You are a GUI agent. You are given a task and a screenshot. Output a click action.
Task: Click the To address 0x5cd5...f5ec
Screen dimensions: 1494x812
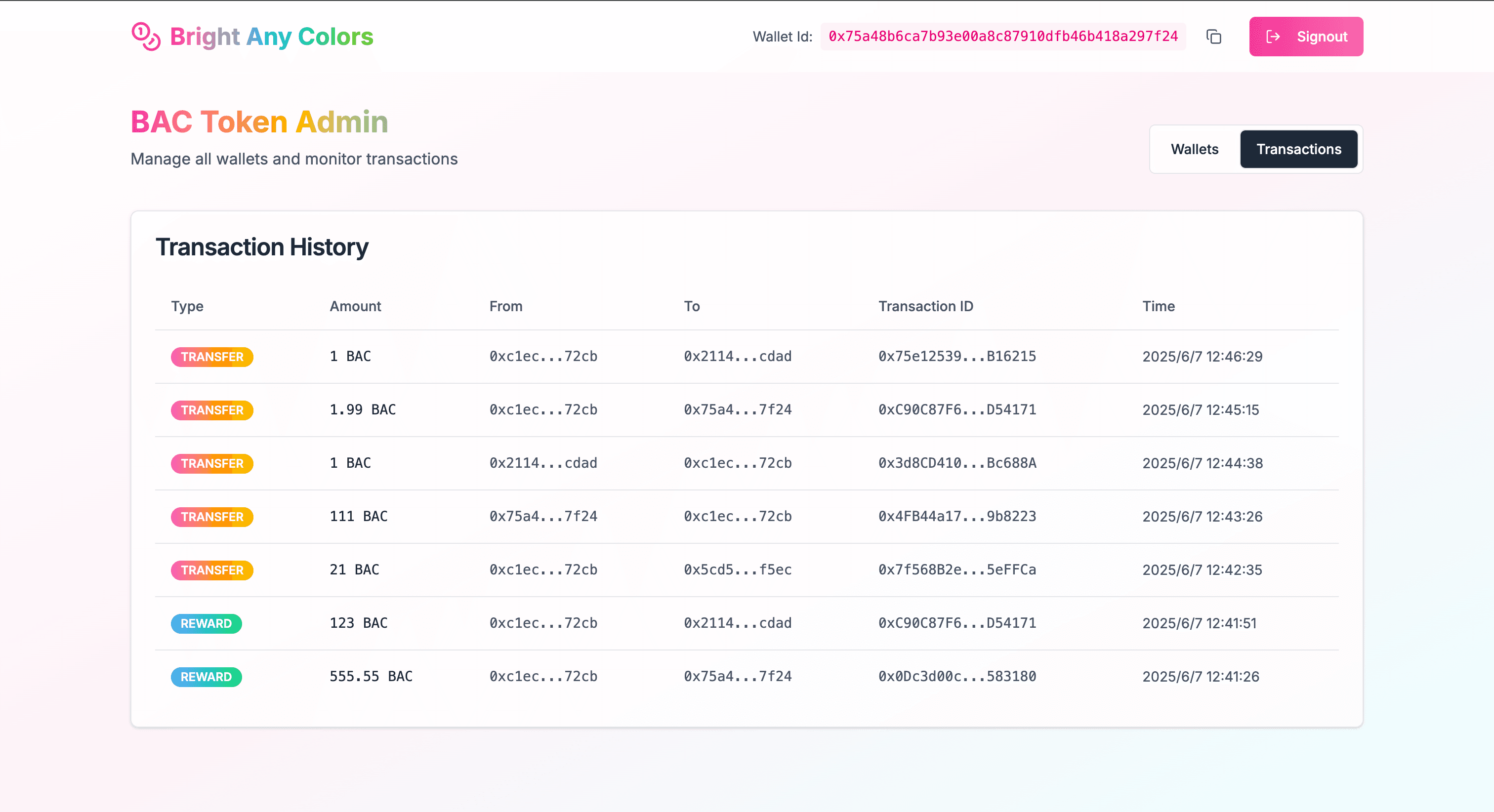tap(737, 569)
